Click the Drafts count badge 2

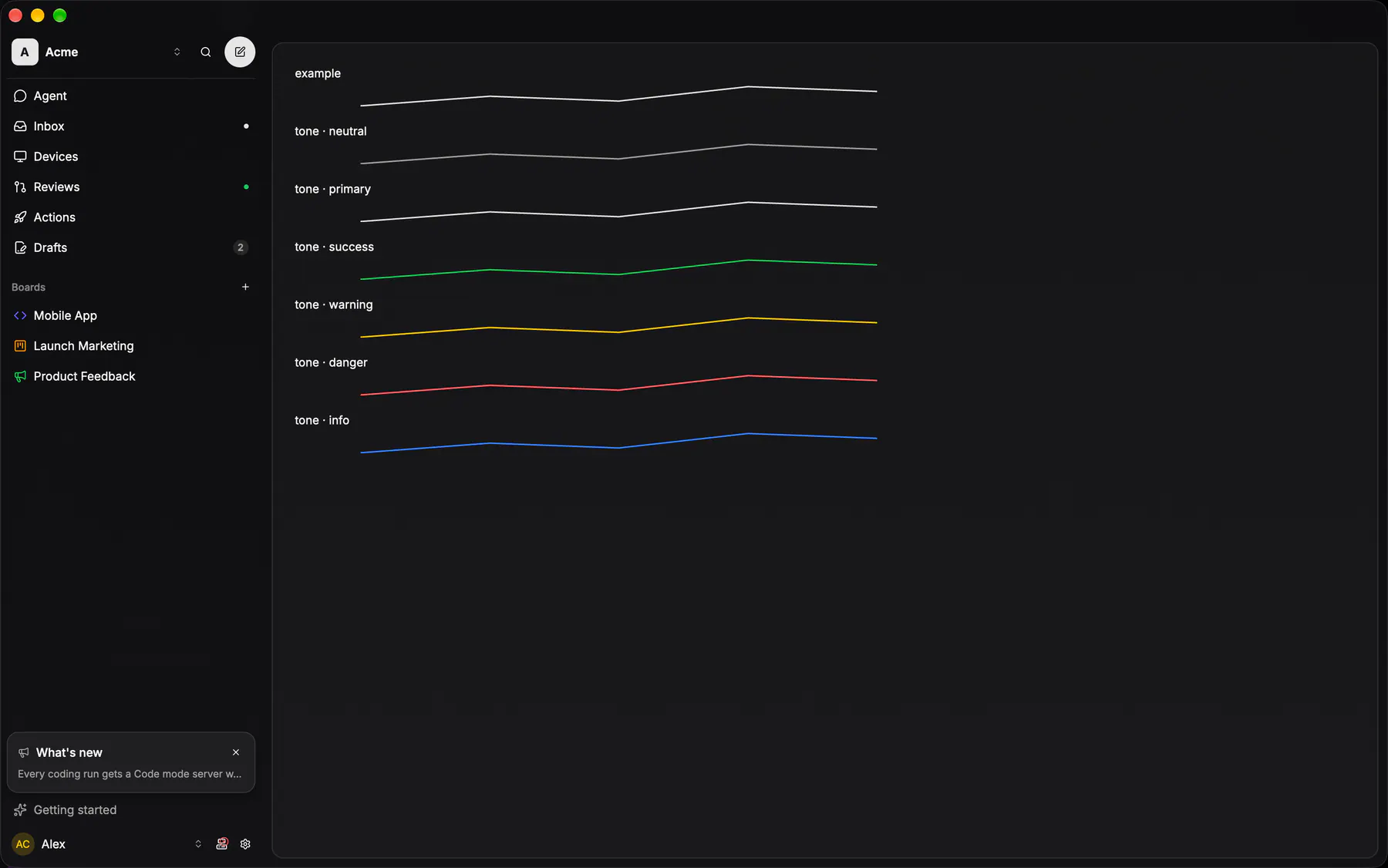click(241, 247)
